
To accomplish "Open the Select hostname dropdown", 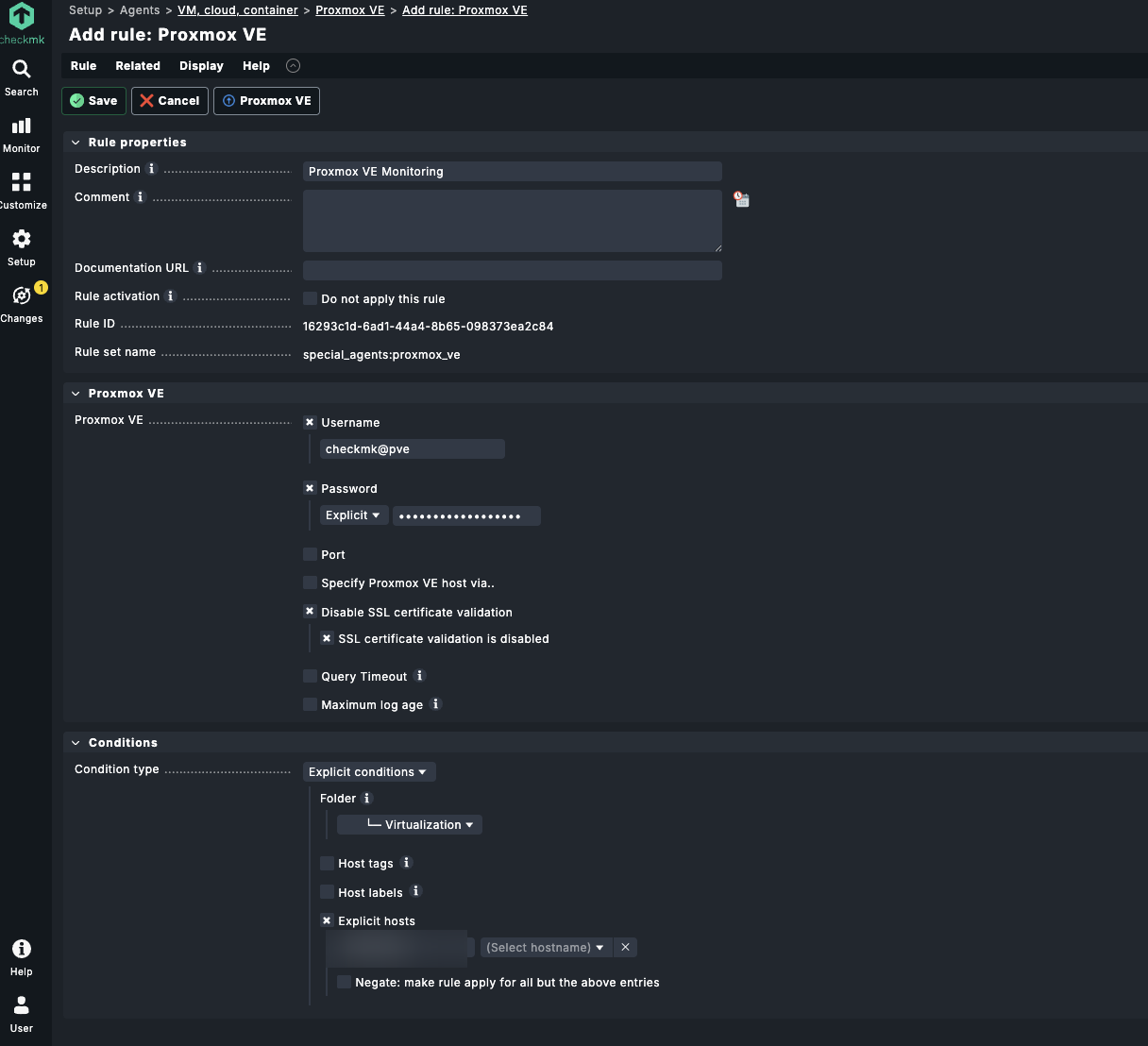I will coord(547,947).
